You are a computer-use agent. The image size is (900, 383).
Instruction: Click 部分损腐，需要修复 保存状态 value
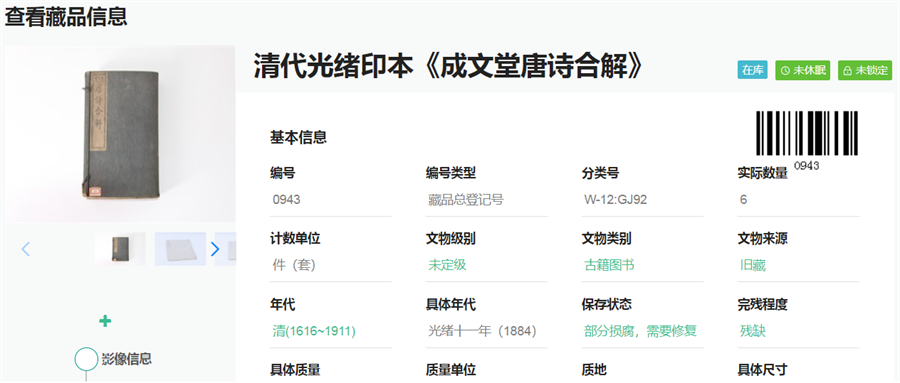[x=641, y=331]
